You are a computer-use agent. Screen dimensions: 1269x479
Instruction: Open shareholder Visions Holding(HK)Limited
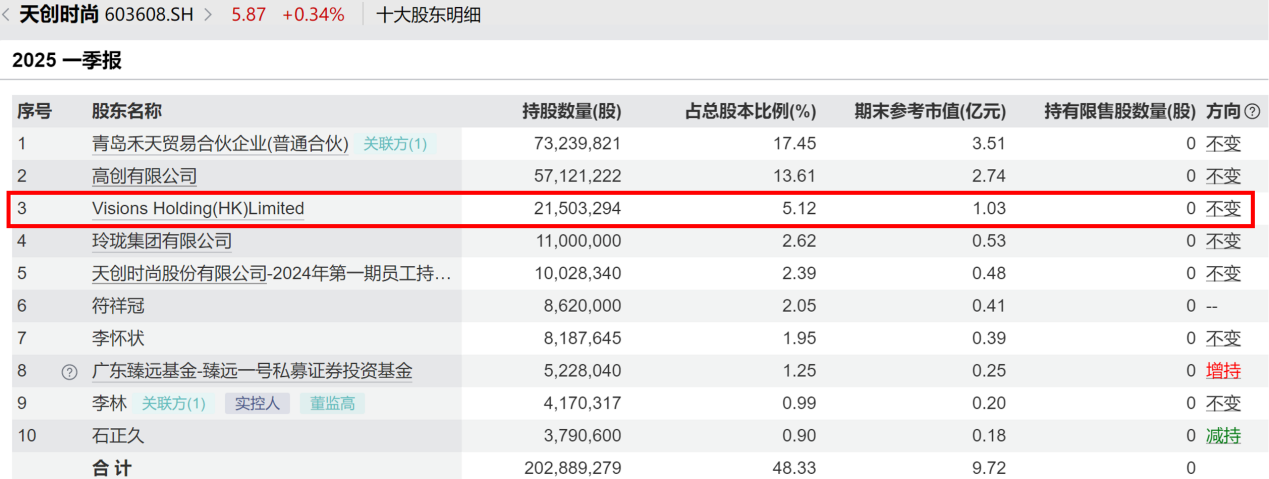tap(198, 209)
